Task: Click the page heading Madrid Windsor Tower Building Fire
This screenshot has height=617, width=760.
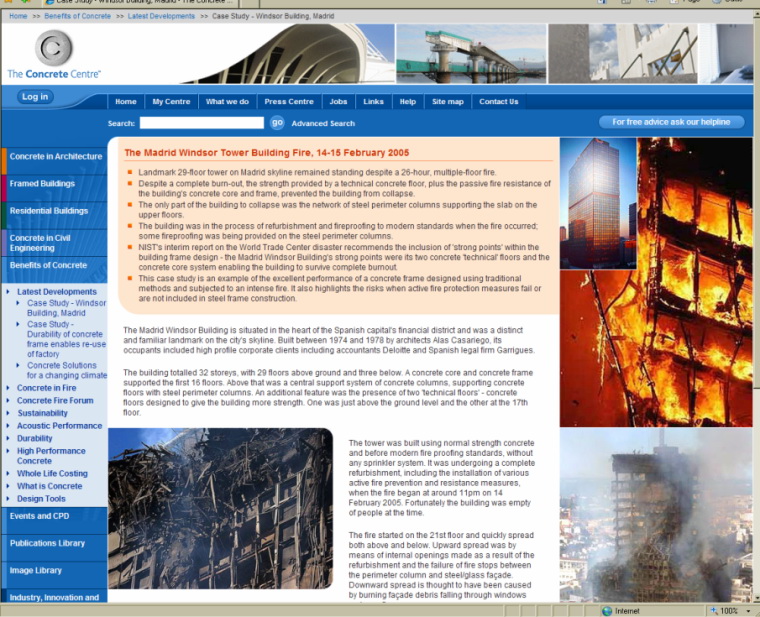Action: [267, 153]
